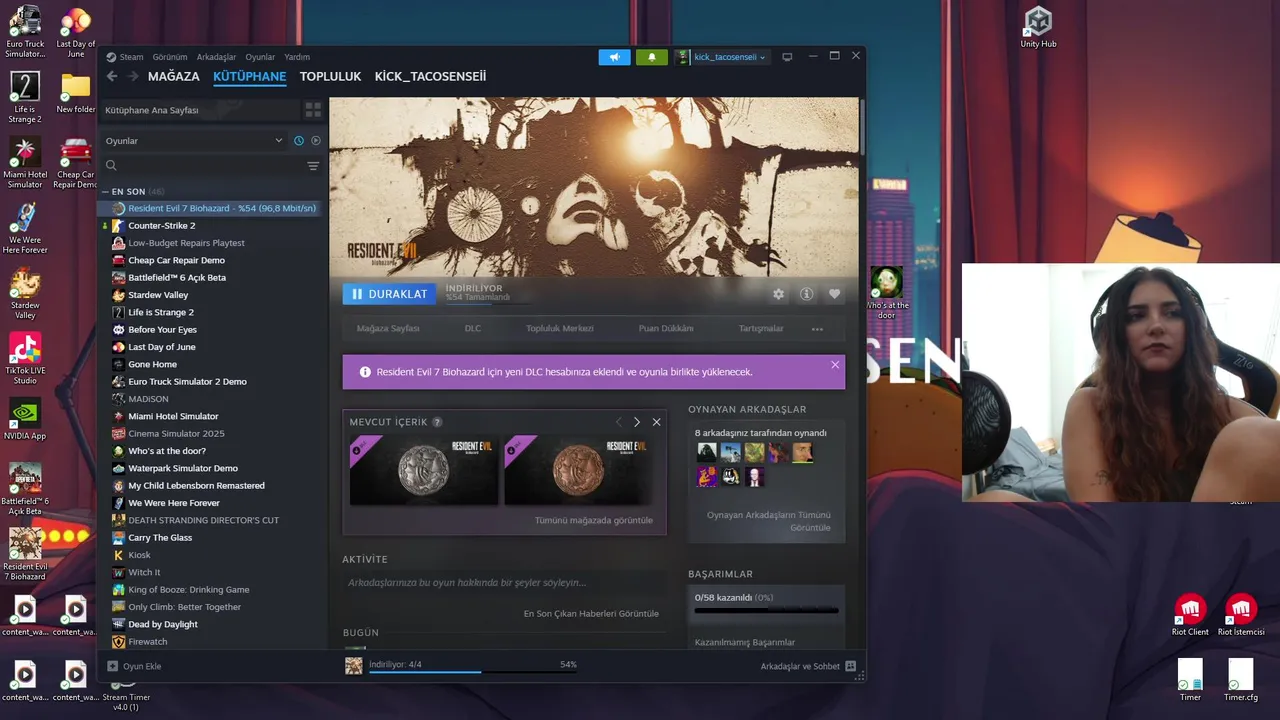Click Tümünü mağazada görüntüle link

coord(593,520)
